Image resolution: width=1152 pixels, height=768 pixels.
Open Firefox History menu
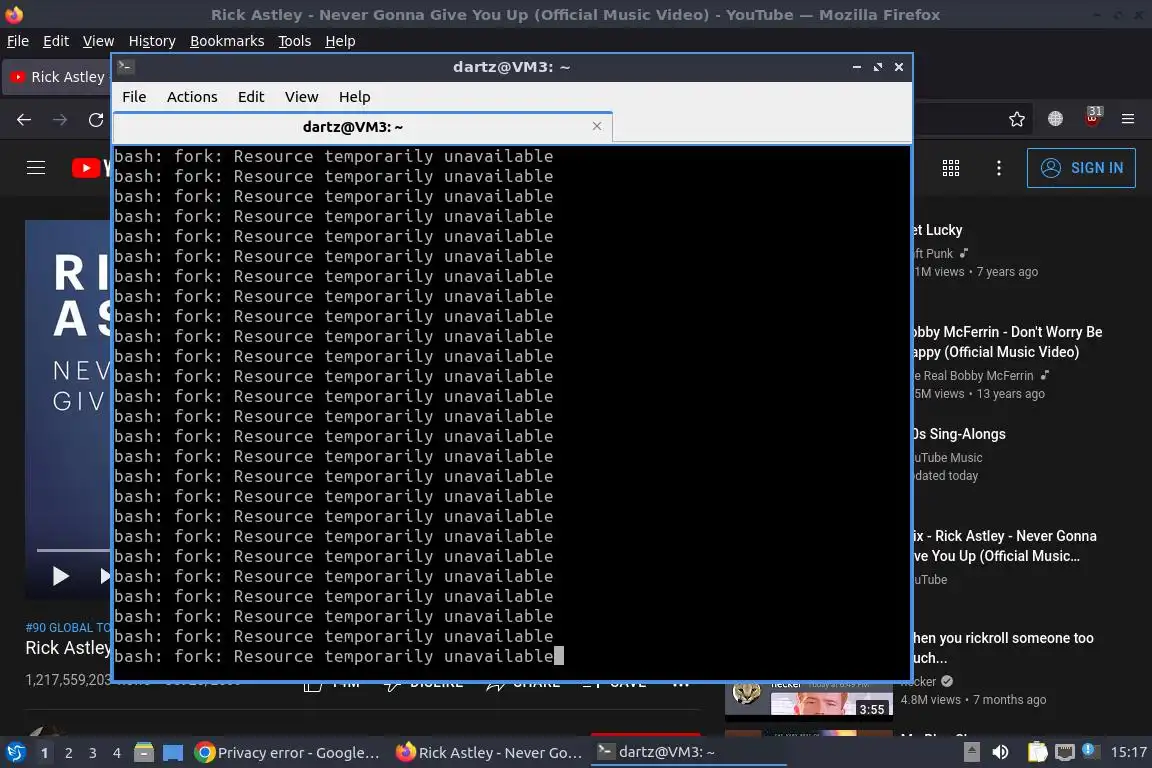point(152,41)
